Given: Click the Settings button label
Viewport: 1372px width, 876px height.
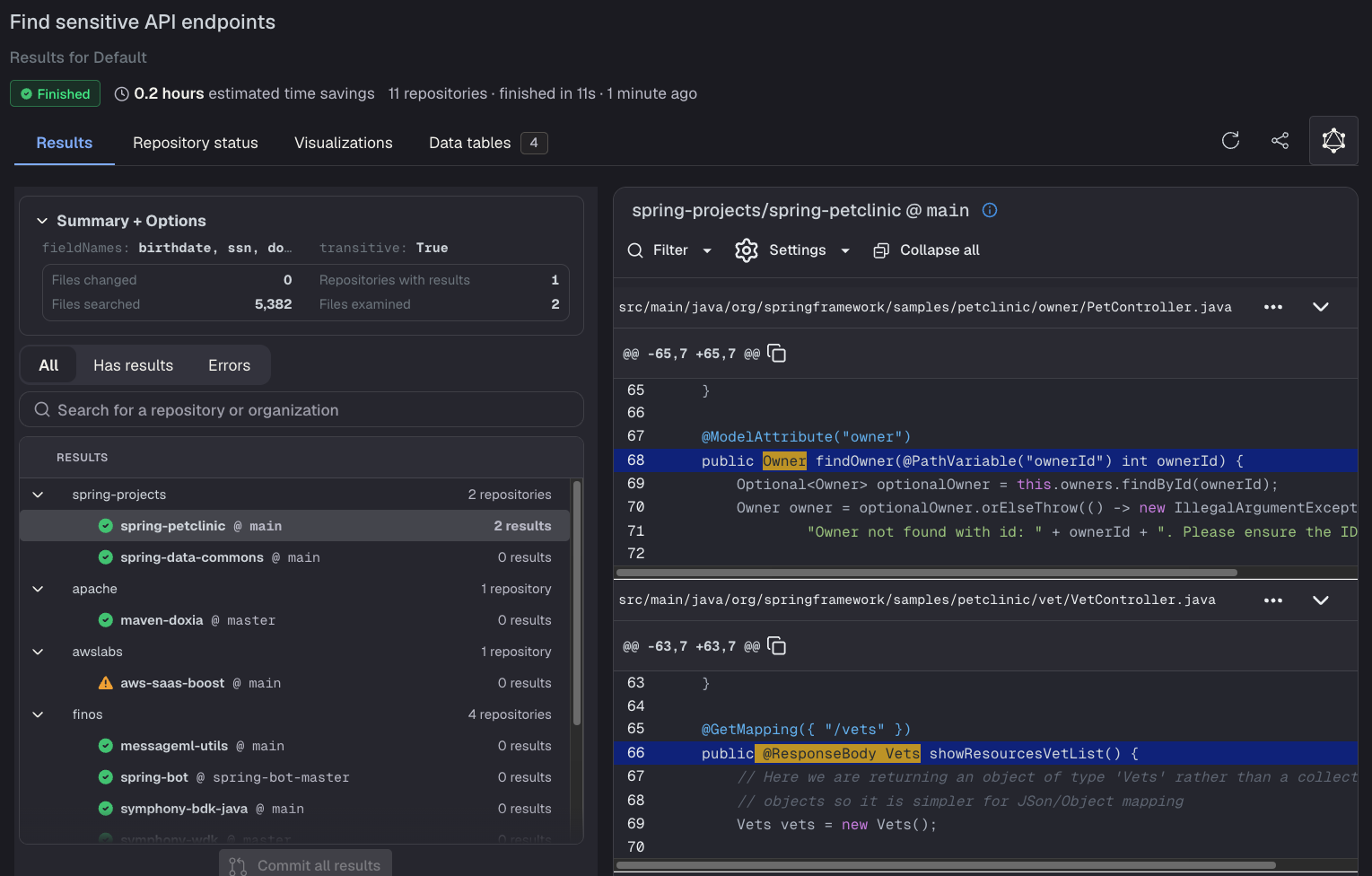Looking at the screenshot, I should [798, 250].
